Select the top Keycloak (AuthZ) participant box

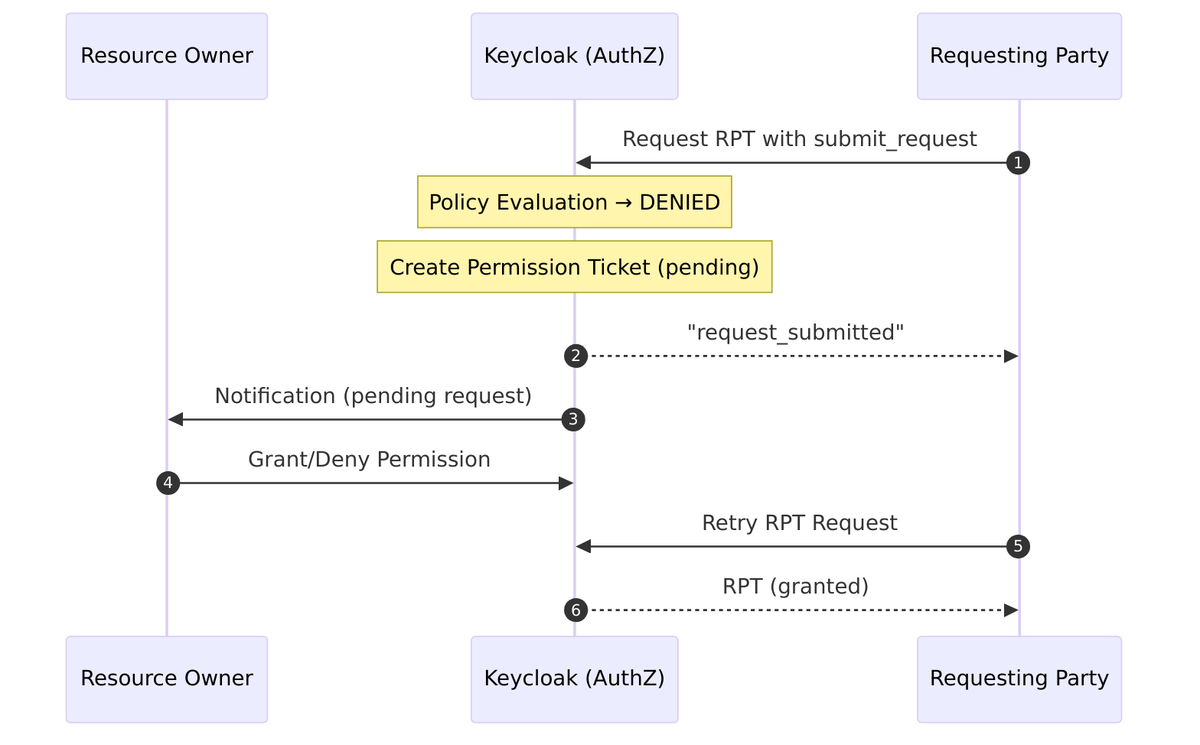(x=574, y=56)
